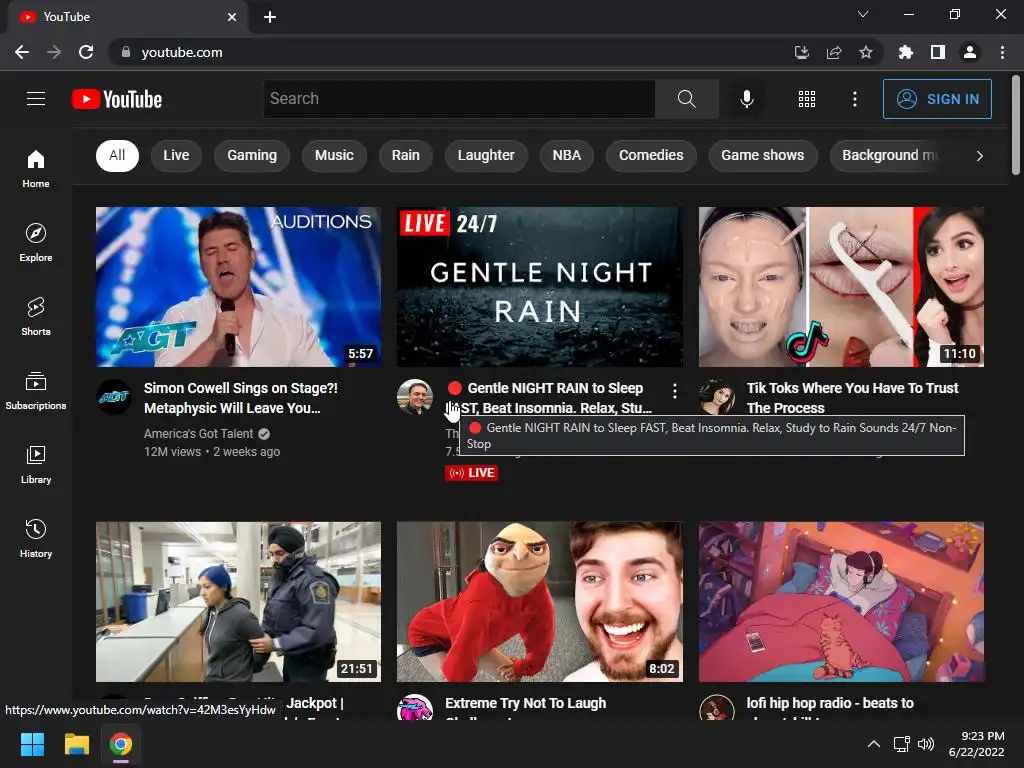Viewport: 1024px width, 768px height.
Task: Play the airport officer thumbnail
Action: point(238,601)
